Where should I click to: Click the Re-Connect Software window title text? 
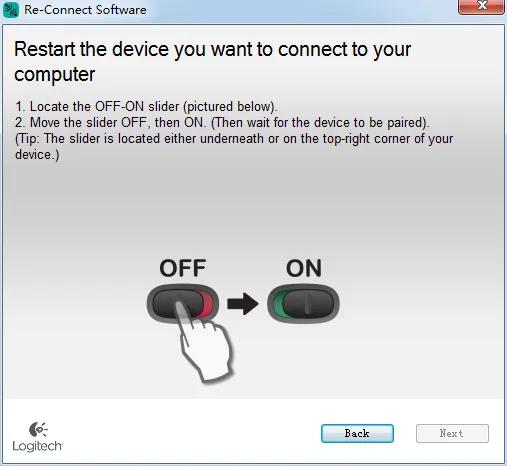point(85,10)
